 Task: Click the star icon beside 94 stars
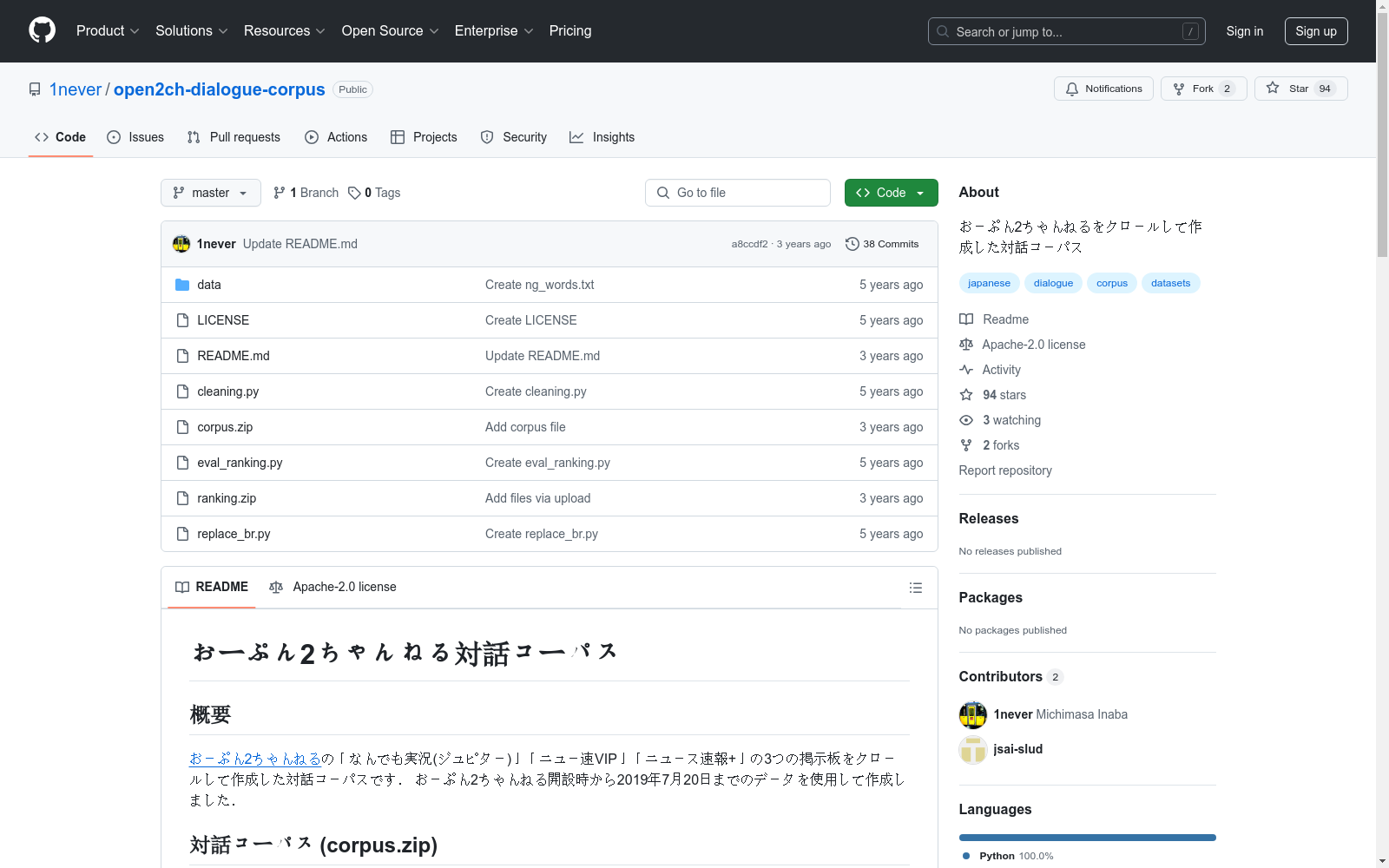click(x=966, y=395)
